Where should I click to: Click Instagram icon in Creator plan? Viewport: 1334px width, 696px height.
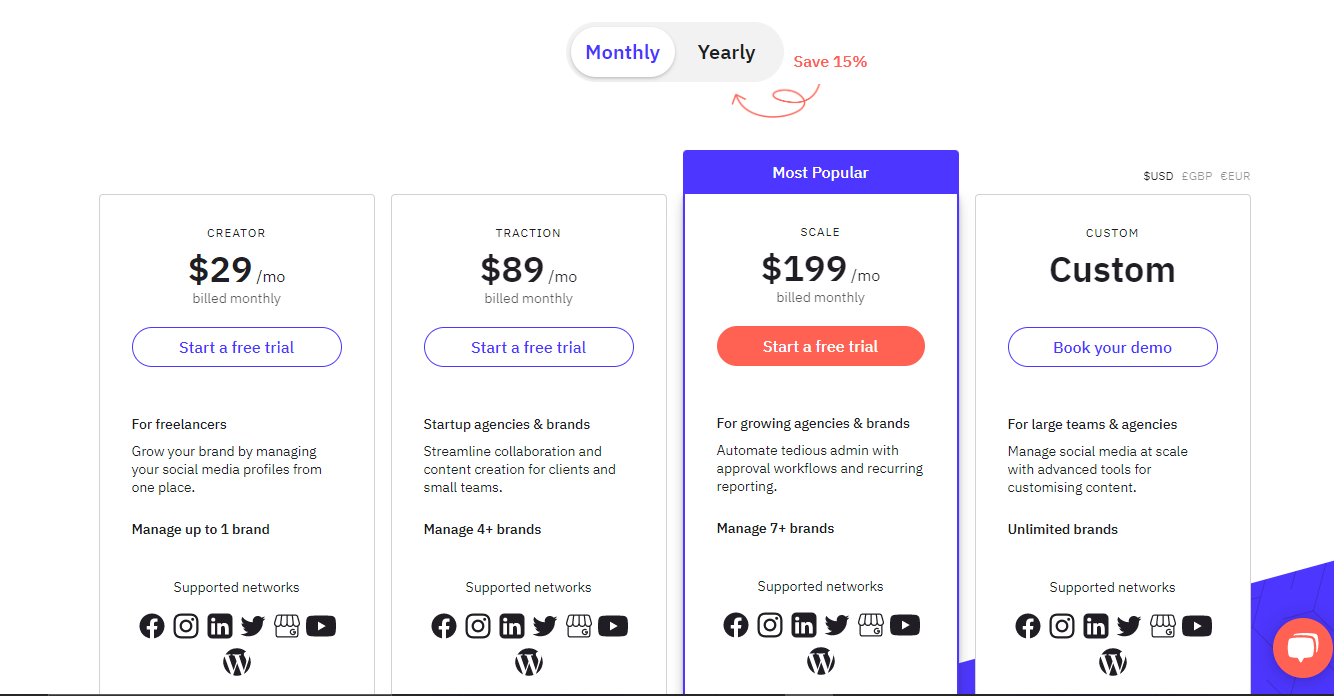coord(186,627)
